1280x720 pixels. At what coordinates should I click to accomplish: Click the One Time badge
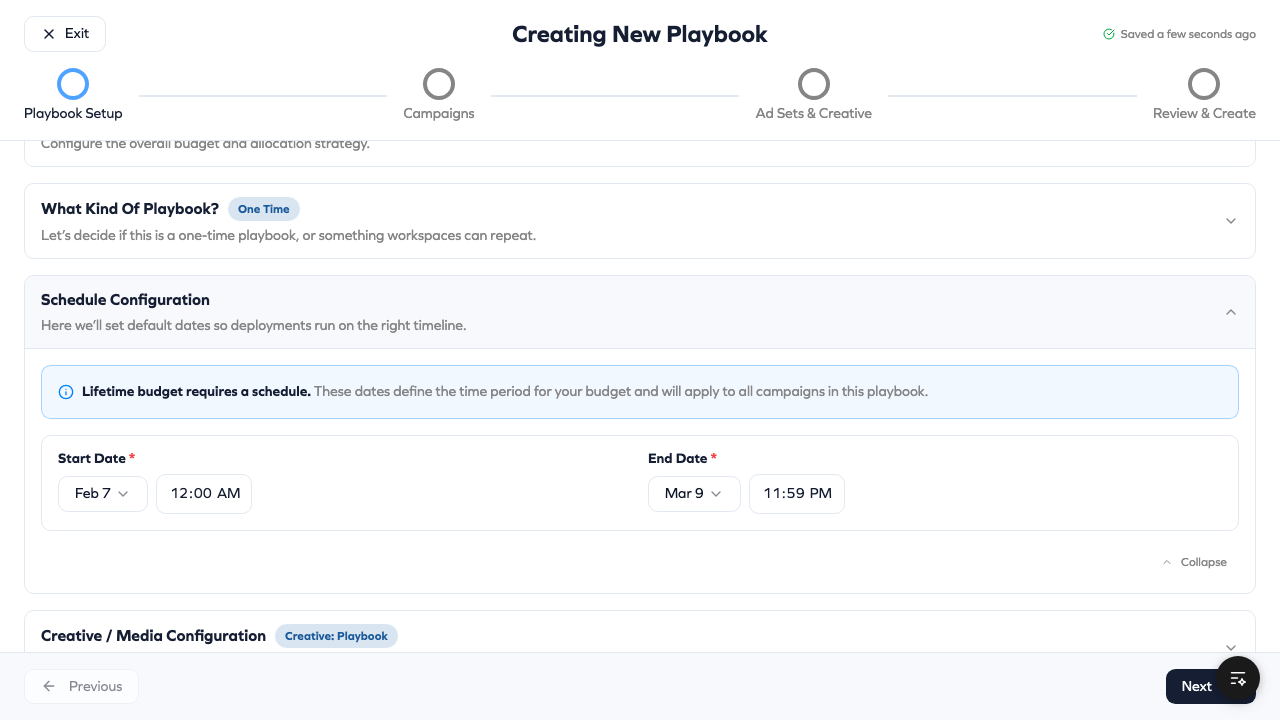click(264, 209)
